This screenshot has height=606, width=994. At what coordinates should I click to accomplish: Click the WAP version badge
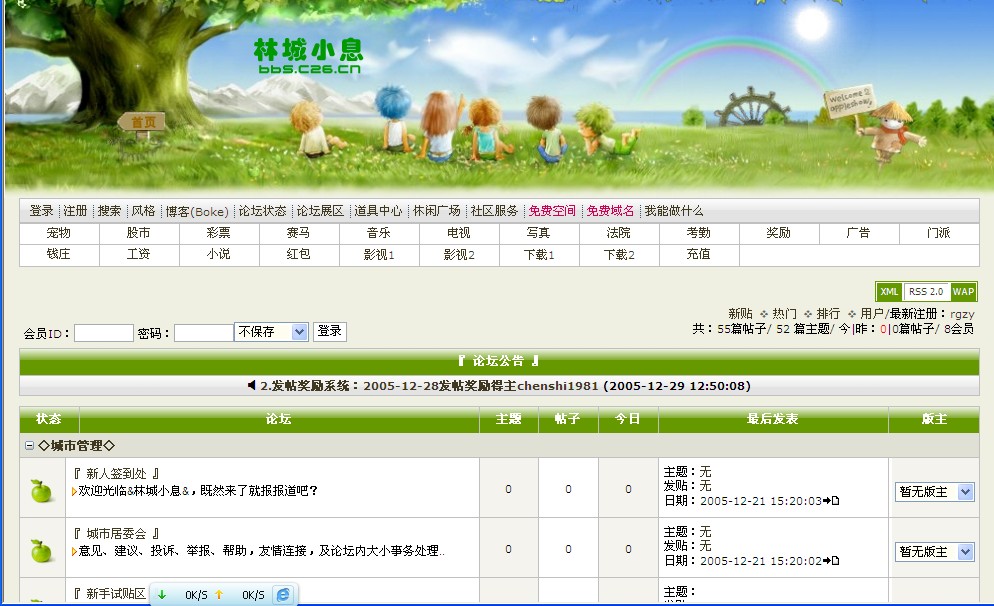[963, 292]
